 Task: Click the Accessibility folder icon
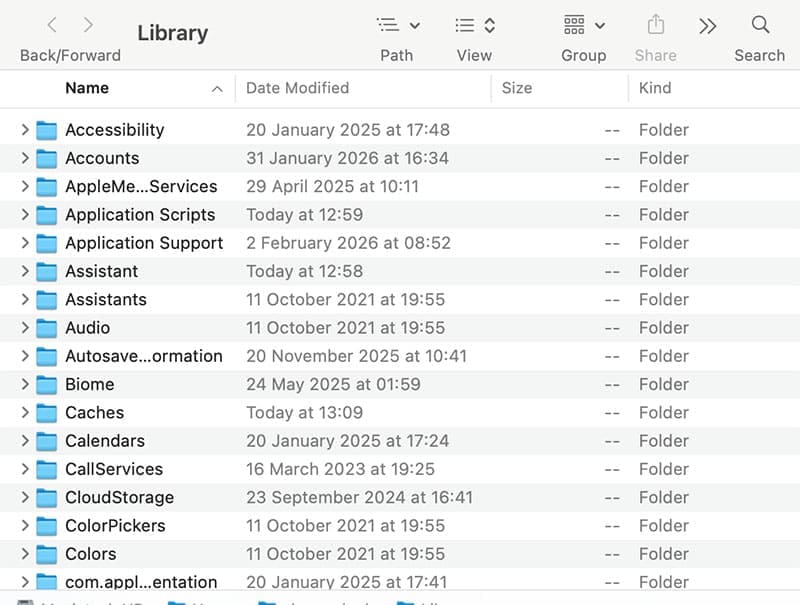[x=46, y=130]
